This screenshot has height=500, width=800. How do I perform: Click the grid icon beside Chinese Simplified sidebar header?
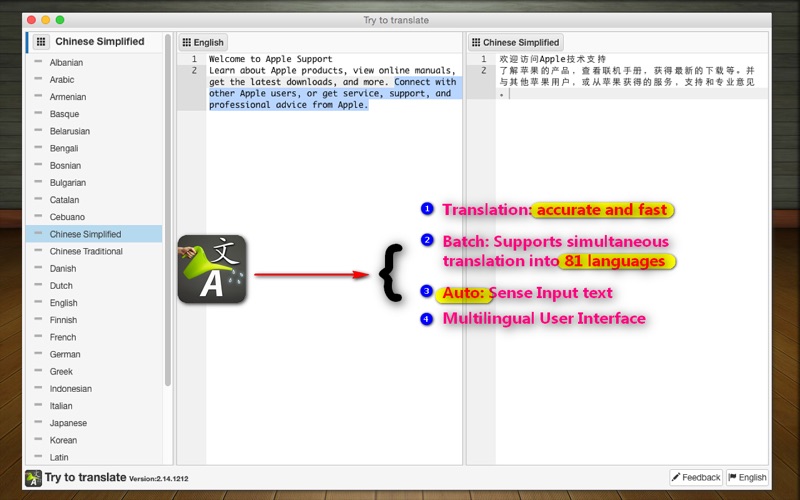click(x=41, y=41)
